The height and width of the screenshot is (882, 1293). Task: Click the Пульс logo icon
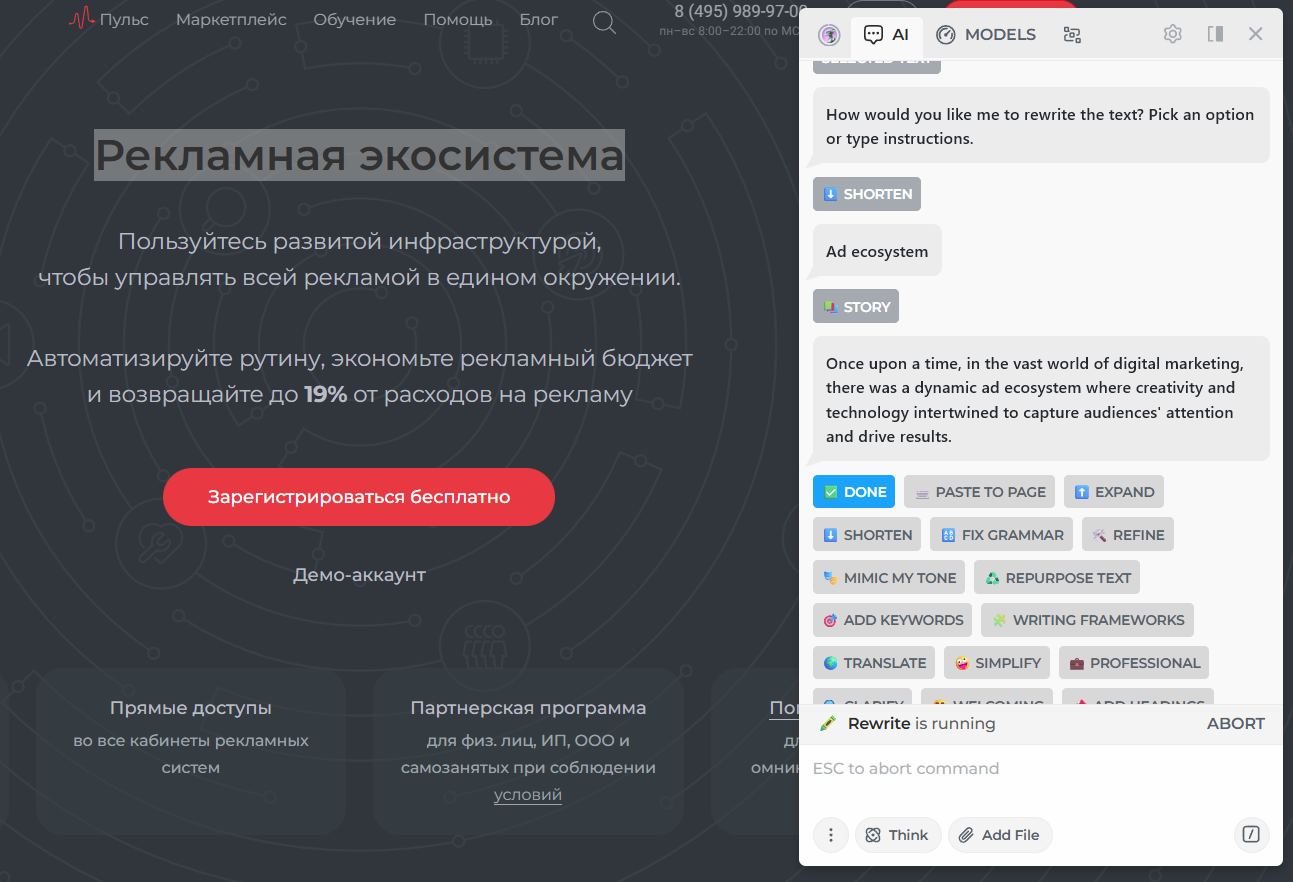(x=82, y=20)
